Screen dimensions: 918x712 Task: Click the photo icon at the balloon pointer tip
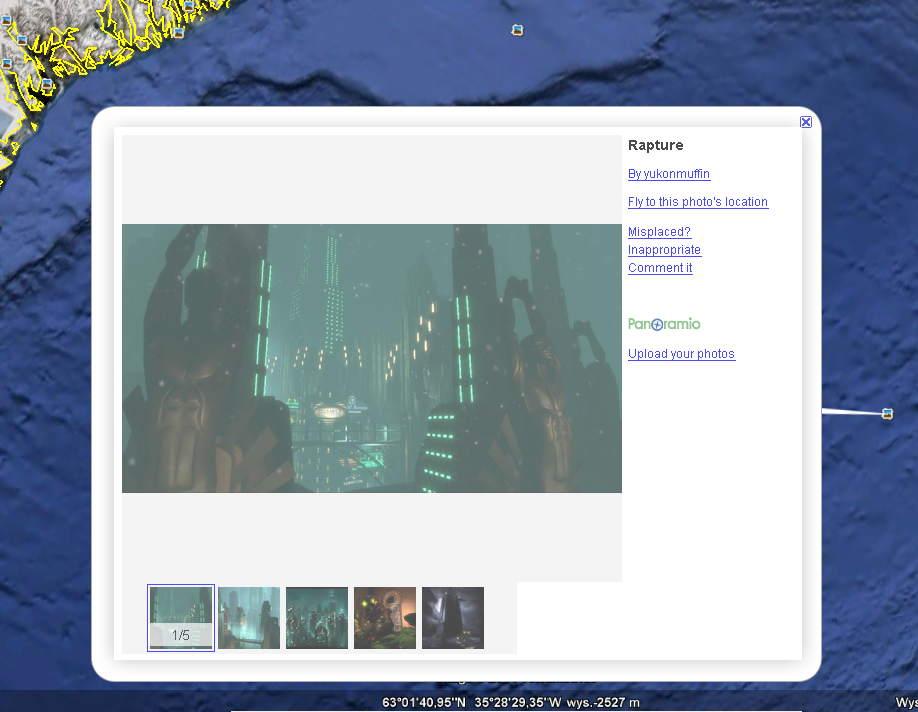[888, 414]
